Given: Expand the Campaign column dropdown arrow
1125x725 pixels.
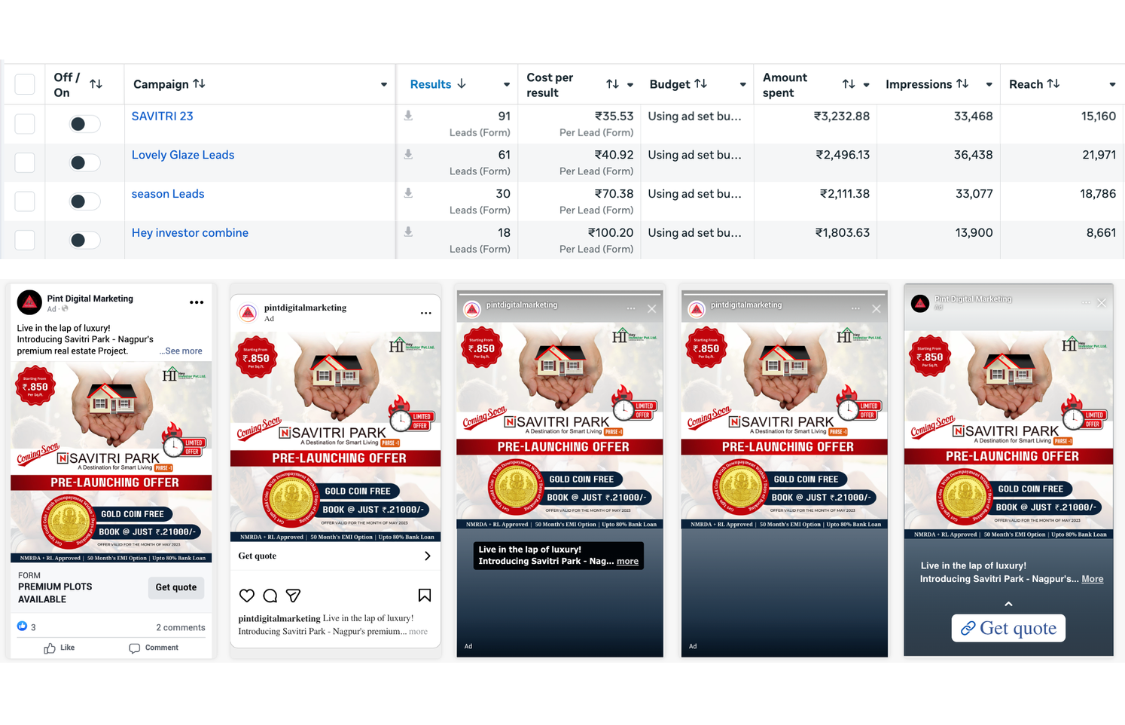Looking at the screenshot, I should [384, 85].
